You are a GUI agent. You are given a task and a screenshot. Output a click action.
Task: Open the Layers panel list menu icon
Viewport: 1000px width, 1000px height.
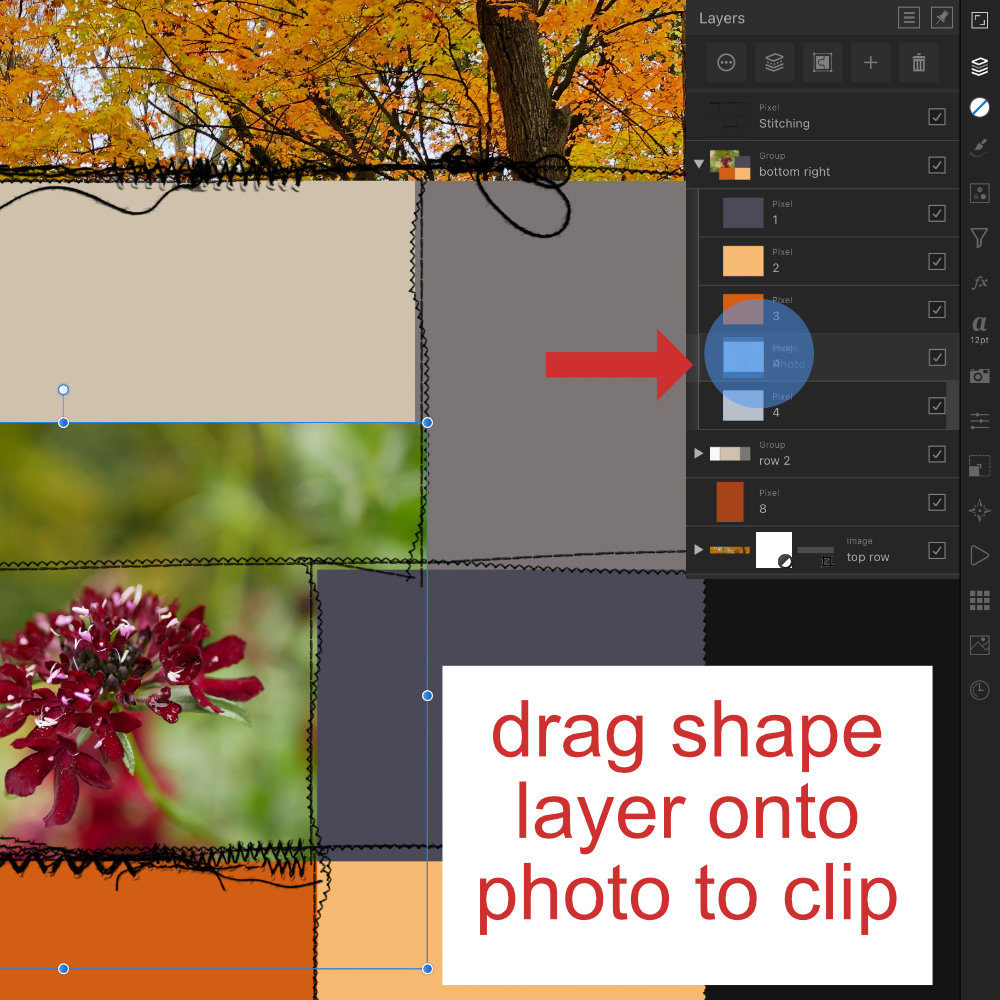coord(909,18)
